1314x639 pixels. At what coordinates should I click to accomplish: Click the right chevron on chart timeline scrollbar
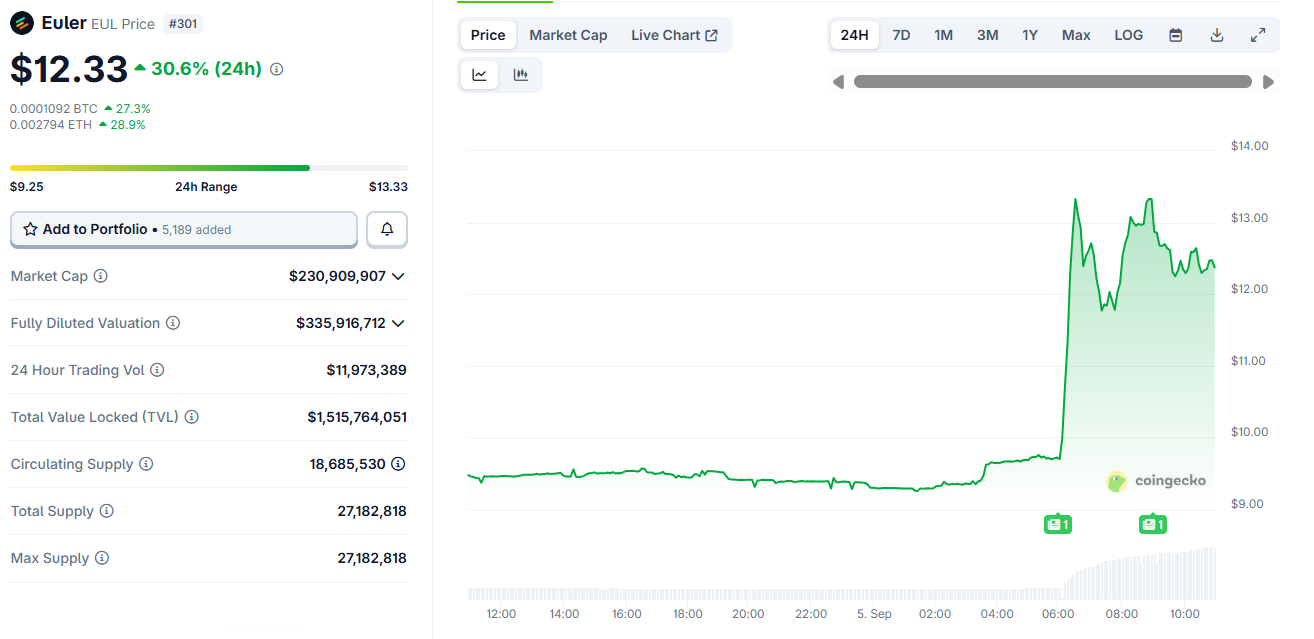pyautogui.click(x=1269, y=81)
